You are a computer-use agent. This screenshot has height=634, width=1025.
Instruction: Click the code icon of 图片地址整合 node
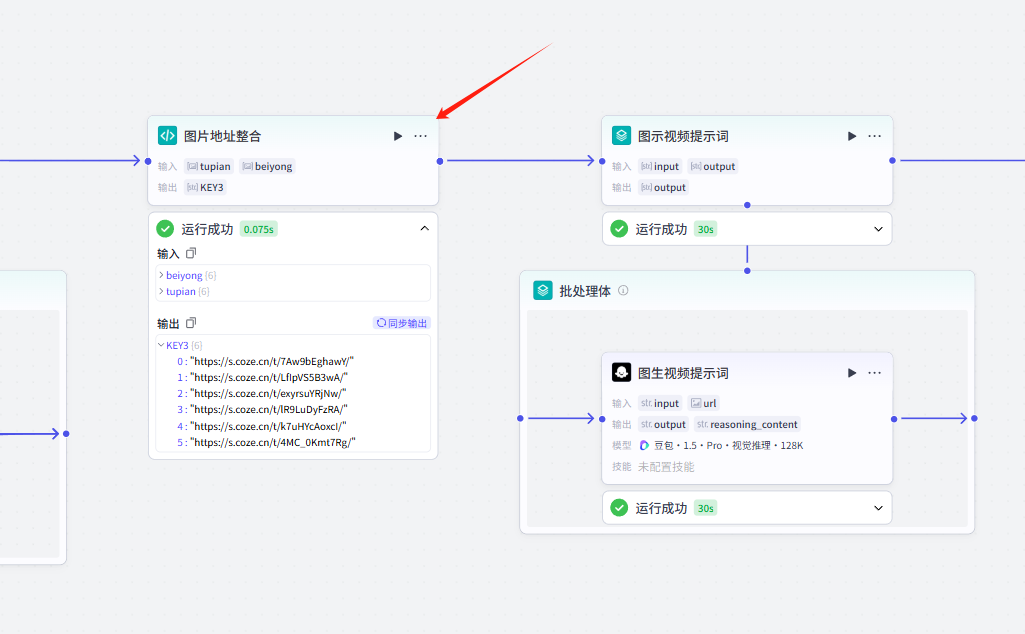168,136
